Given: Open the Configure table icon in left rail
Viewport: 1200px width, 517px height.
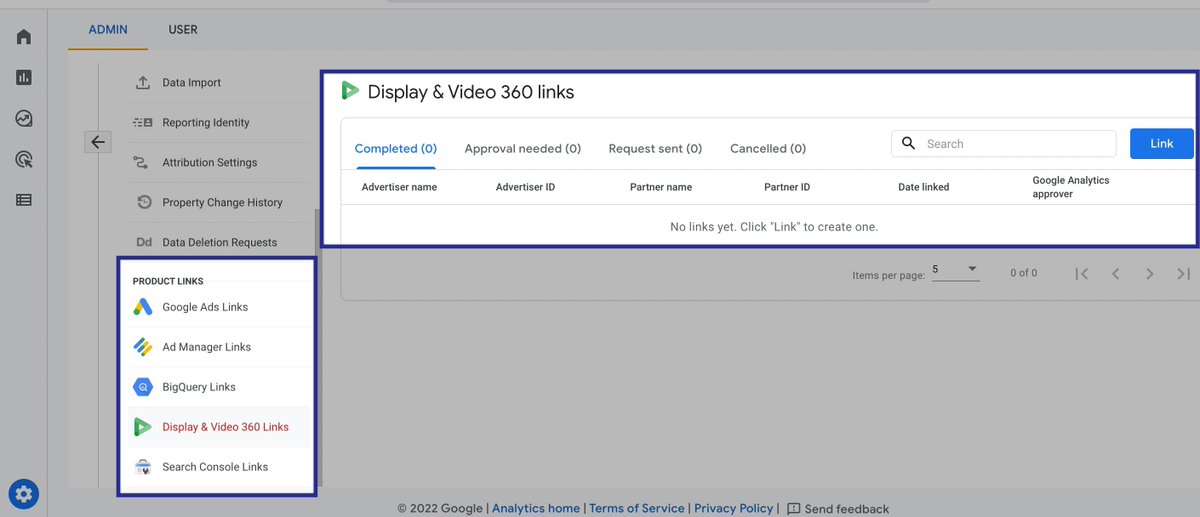Looking at the screenshot, I should [24, 200].
